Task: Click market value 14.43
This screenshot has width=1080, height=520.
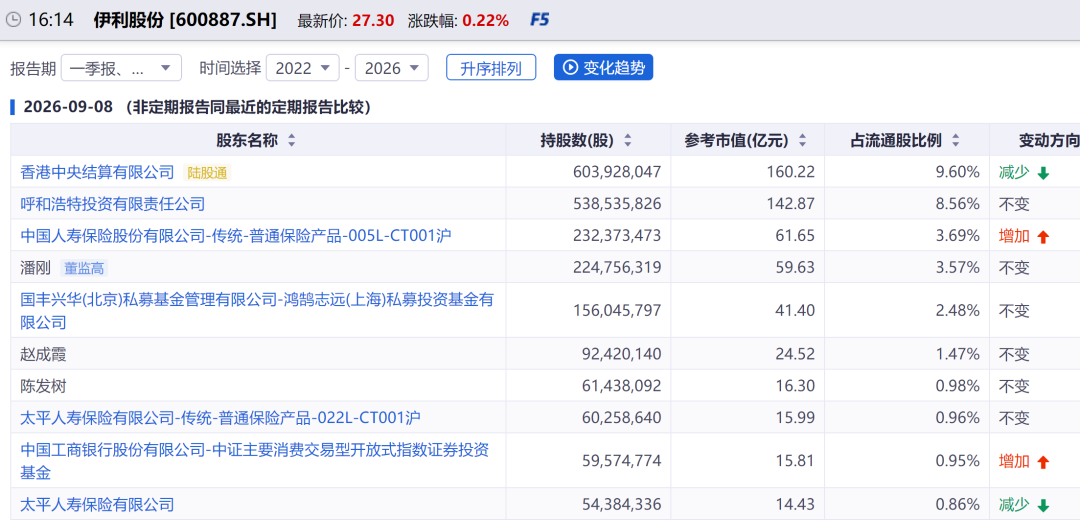Action: (797, 504)
